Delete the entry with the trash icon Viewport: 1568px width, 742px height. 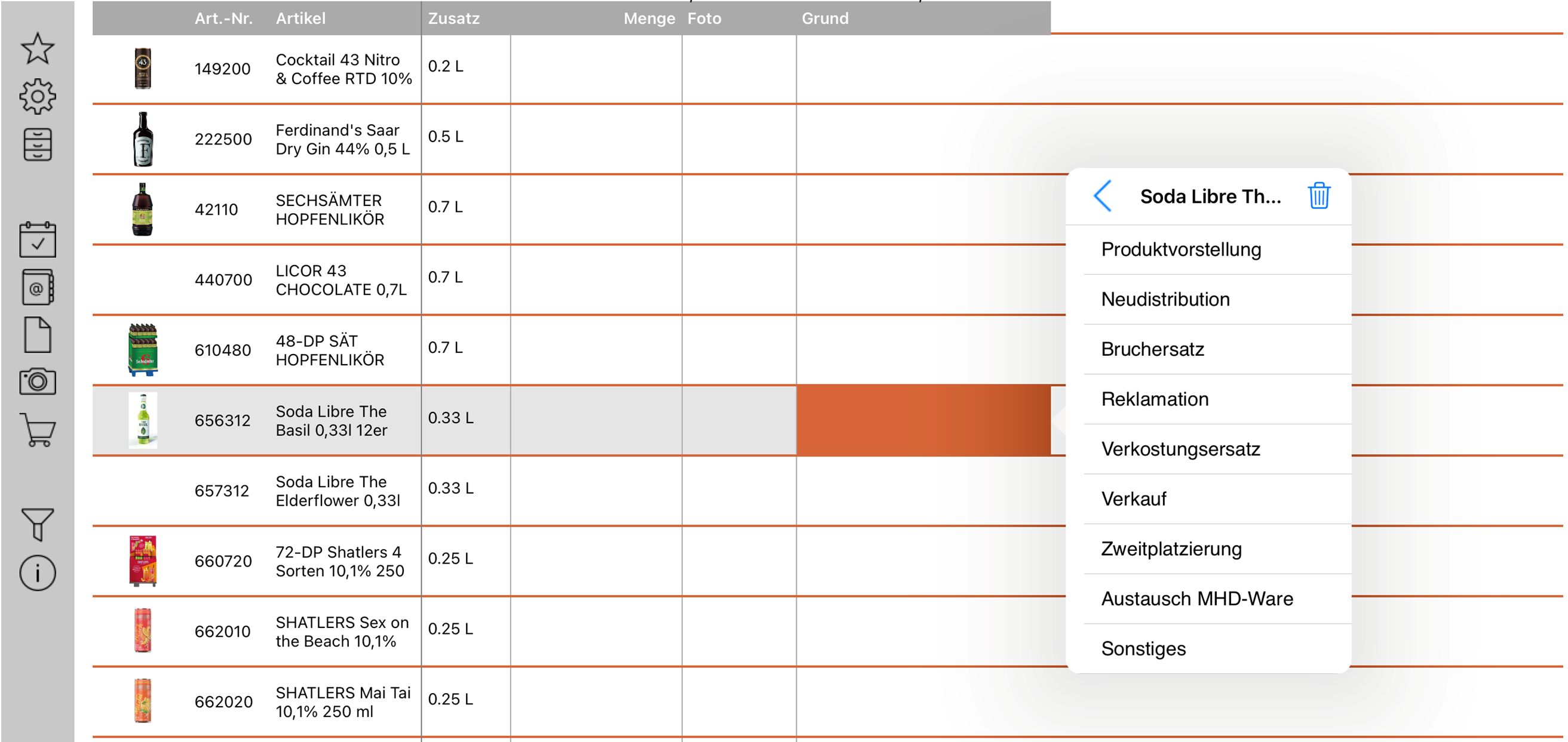[1318, 196]
